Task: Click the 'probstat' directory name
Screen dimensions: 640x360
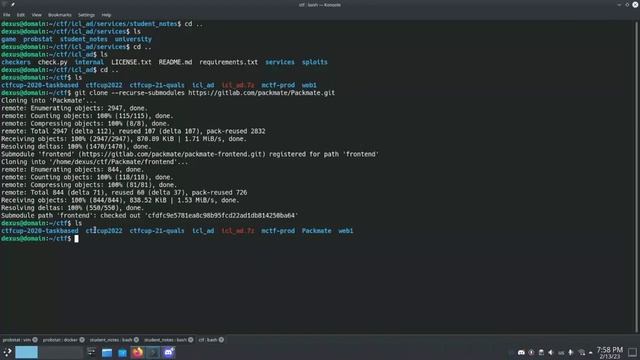Action: (x=38, y=39)
